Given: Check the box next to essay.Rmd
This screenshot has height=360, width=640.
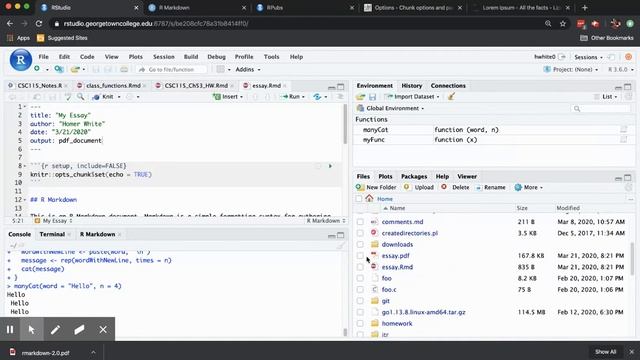Looking at the screenshot, I should point(360,267).
